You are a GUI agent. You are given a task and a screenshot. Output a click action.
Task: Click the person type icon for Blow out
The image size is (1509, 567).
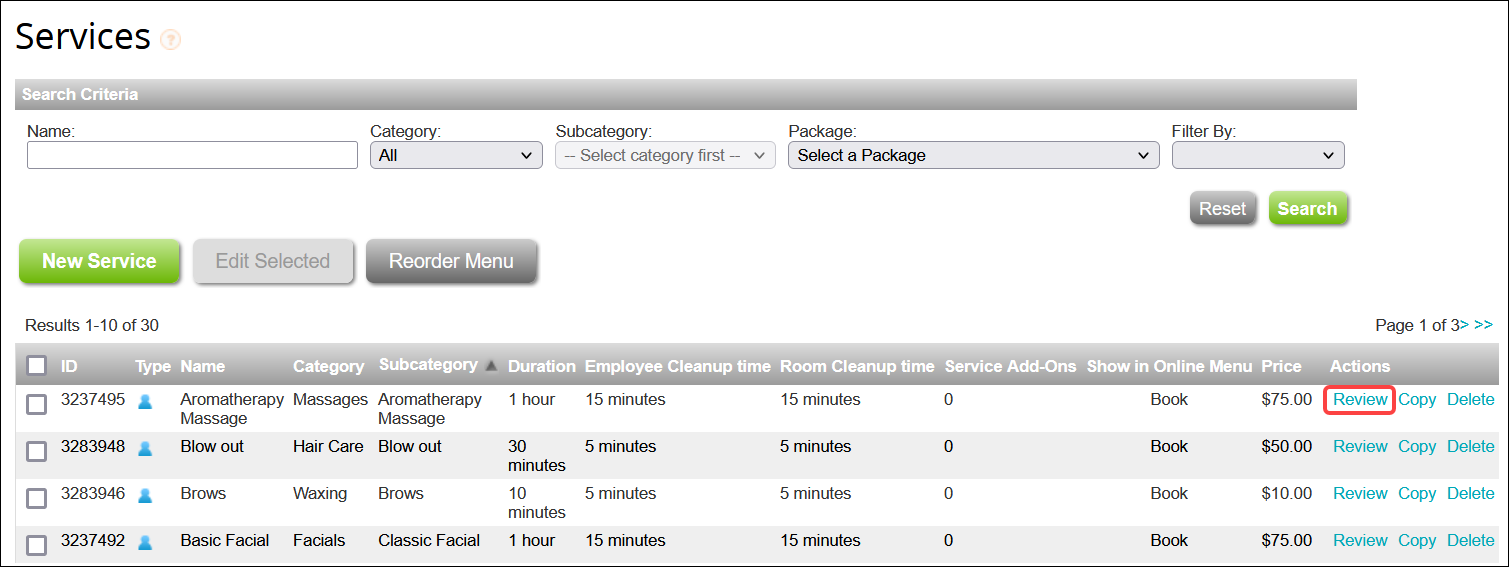(145, 448)
